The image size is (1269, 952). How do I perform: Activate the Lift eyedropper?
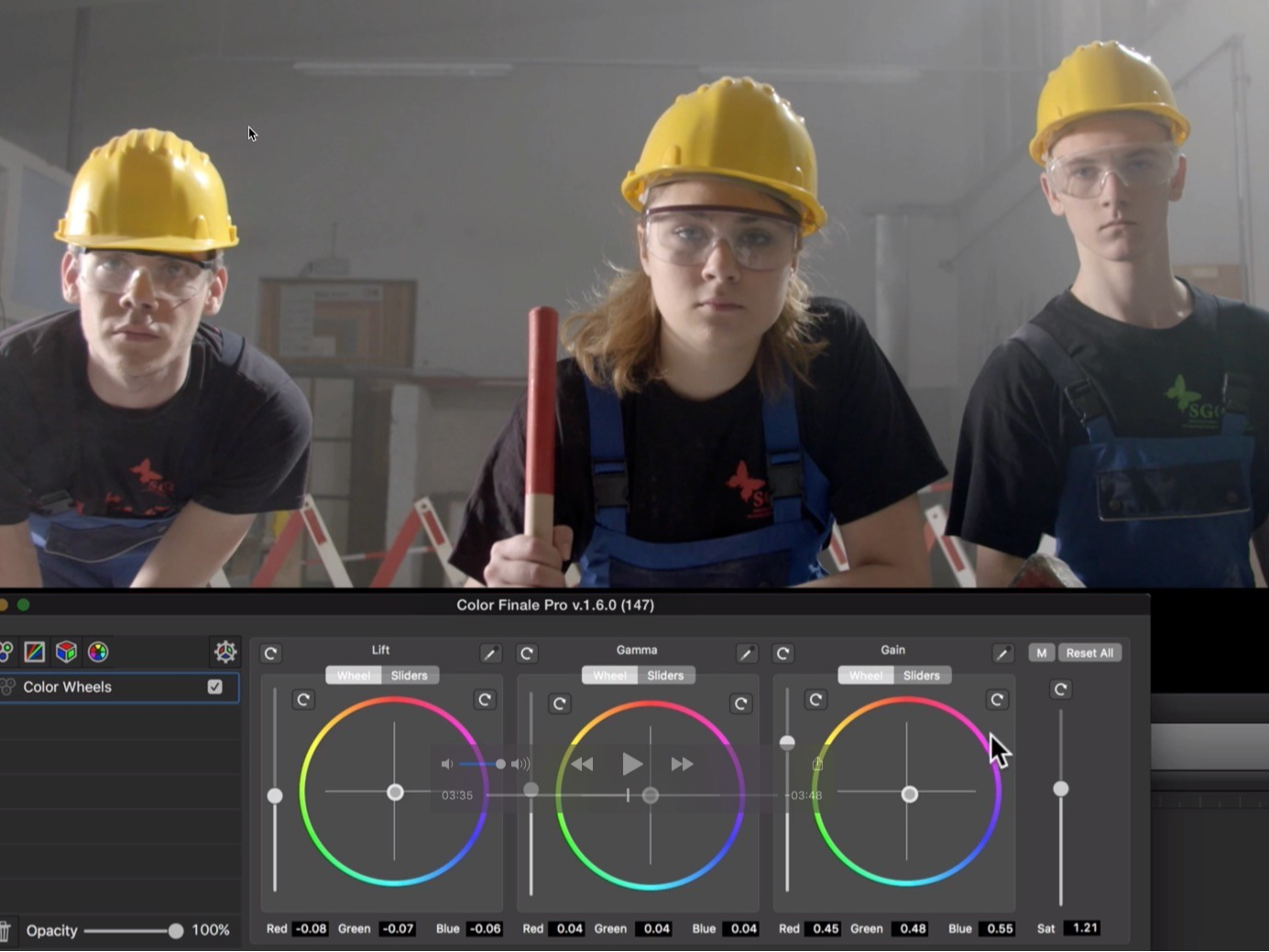(491, 652)
